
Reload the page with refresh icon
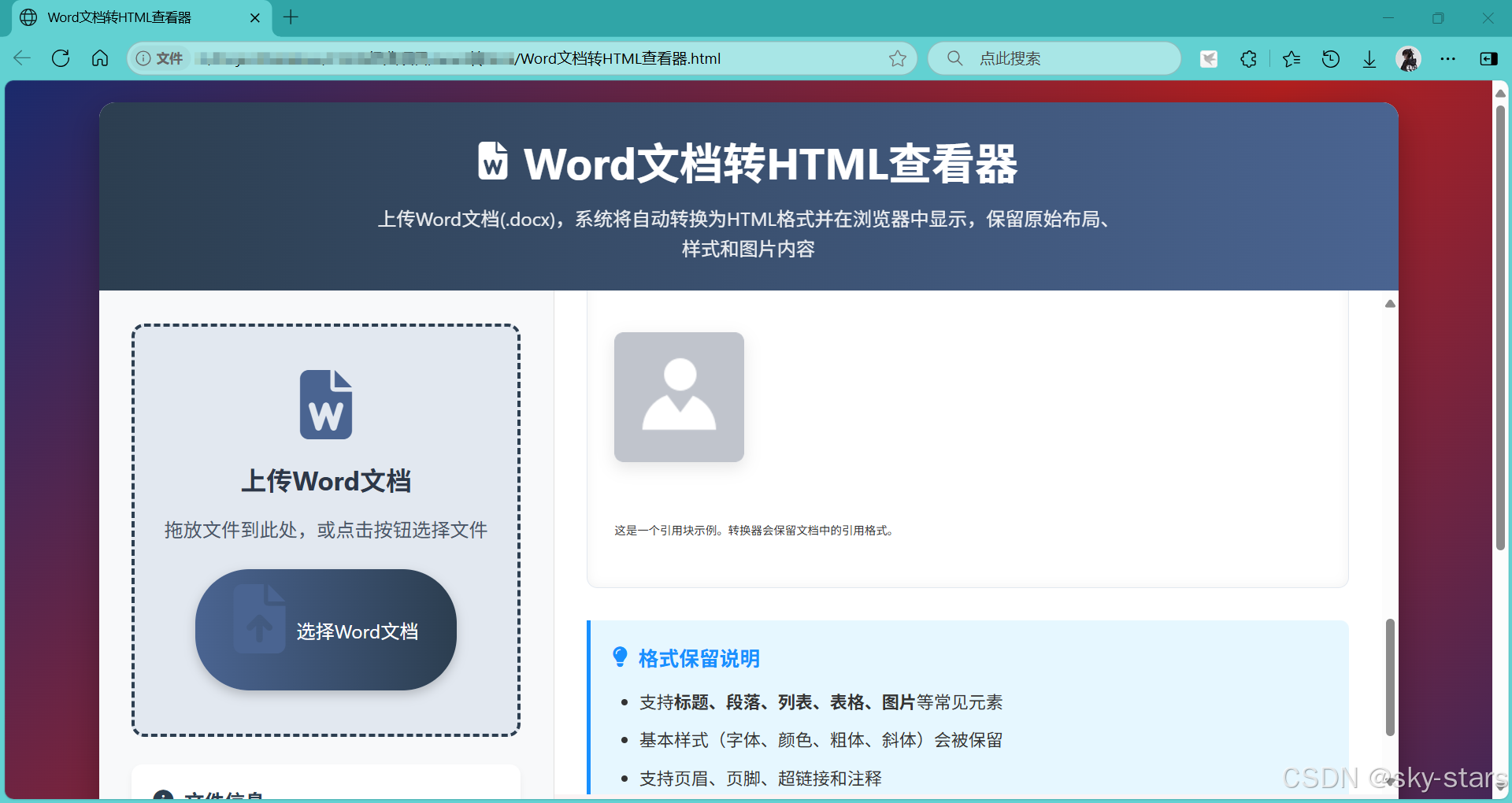click(x=61, y=58)
